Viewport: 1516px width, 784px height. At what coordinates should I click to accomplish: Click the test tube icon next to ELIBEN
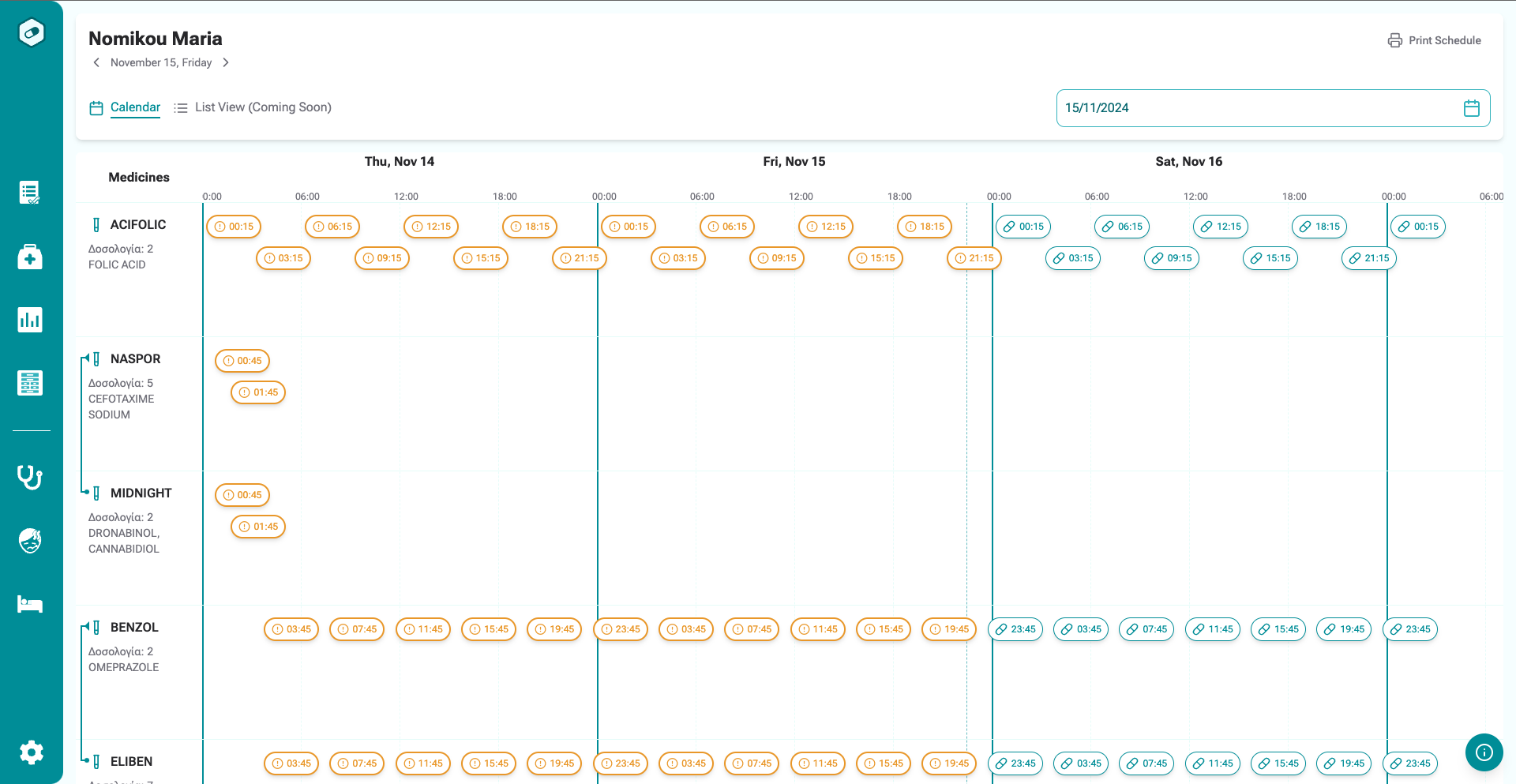(x=96, y=762)
